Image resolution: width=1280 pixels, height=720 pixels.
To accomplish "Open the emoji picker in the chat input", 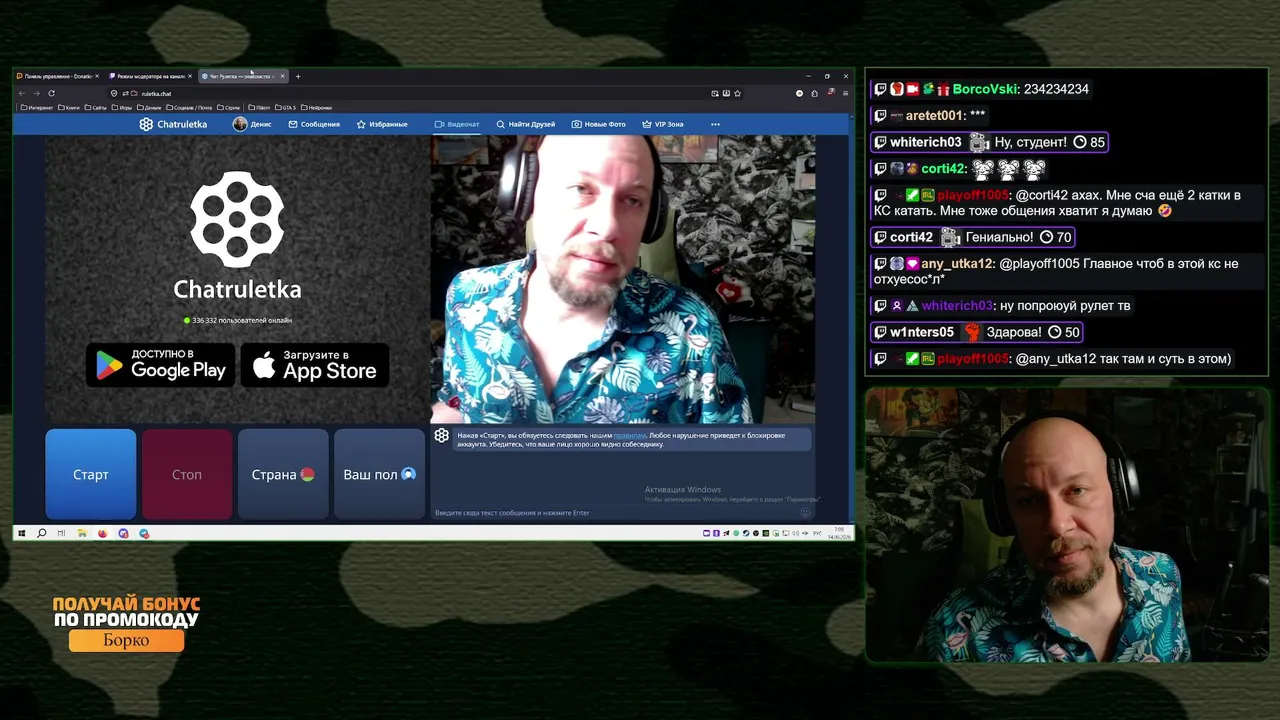I will (x=805, y=513).
